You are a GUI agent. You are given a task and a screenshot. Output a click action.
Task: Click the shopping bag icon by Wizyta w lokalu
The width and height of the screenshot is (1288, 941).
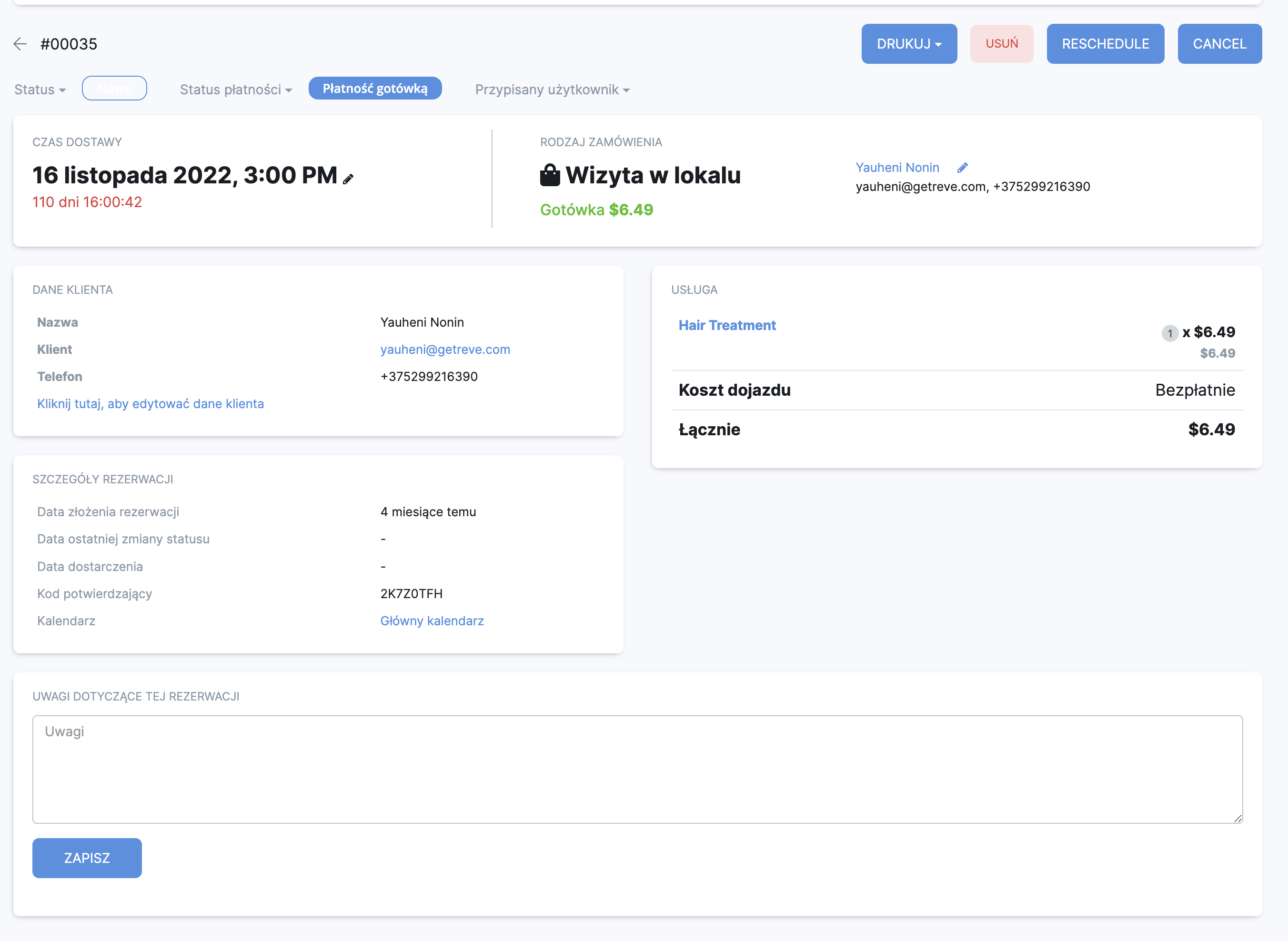tap(550, 175)
